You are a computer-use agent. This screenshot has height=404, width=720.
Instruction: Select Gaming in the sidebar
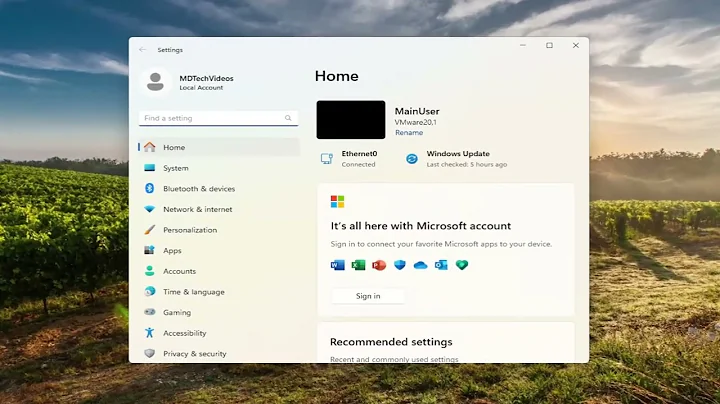(x=219, y=313)
